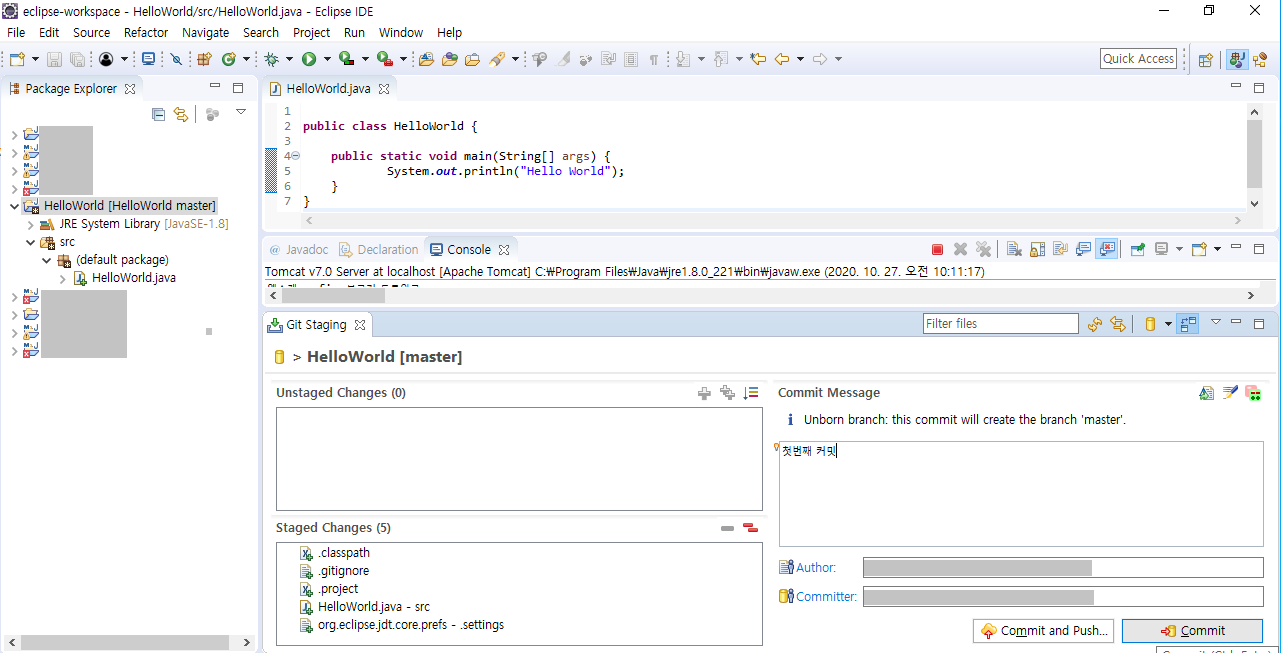Toggle show console on standard error change
The height and width of the screenshot is (653, 1281).
1106,249
